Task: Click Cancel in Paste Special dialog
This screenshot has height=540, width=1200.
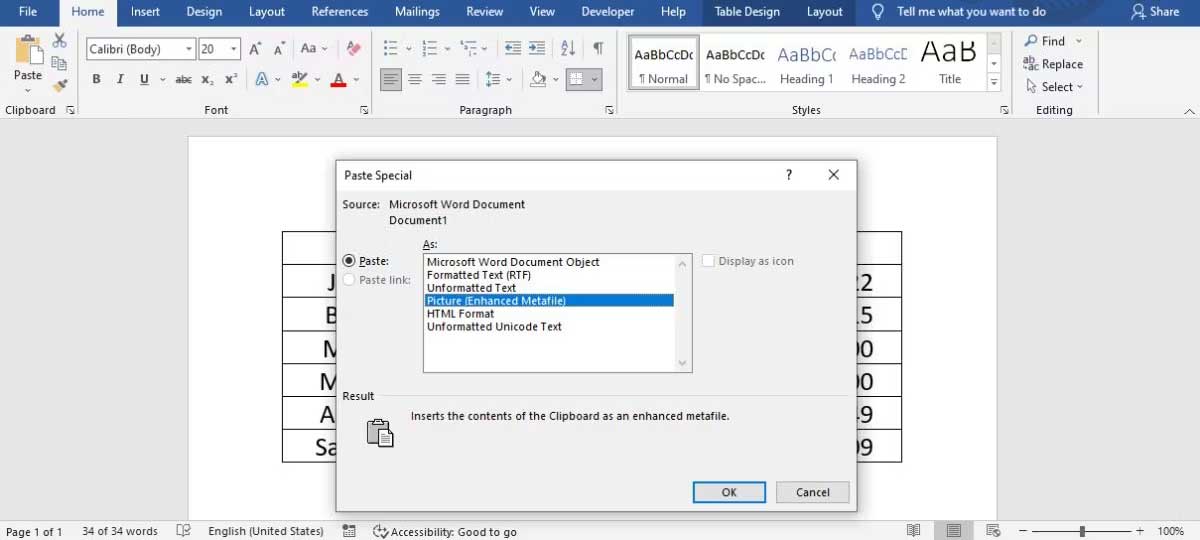Action: coord(812,492)
